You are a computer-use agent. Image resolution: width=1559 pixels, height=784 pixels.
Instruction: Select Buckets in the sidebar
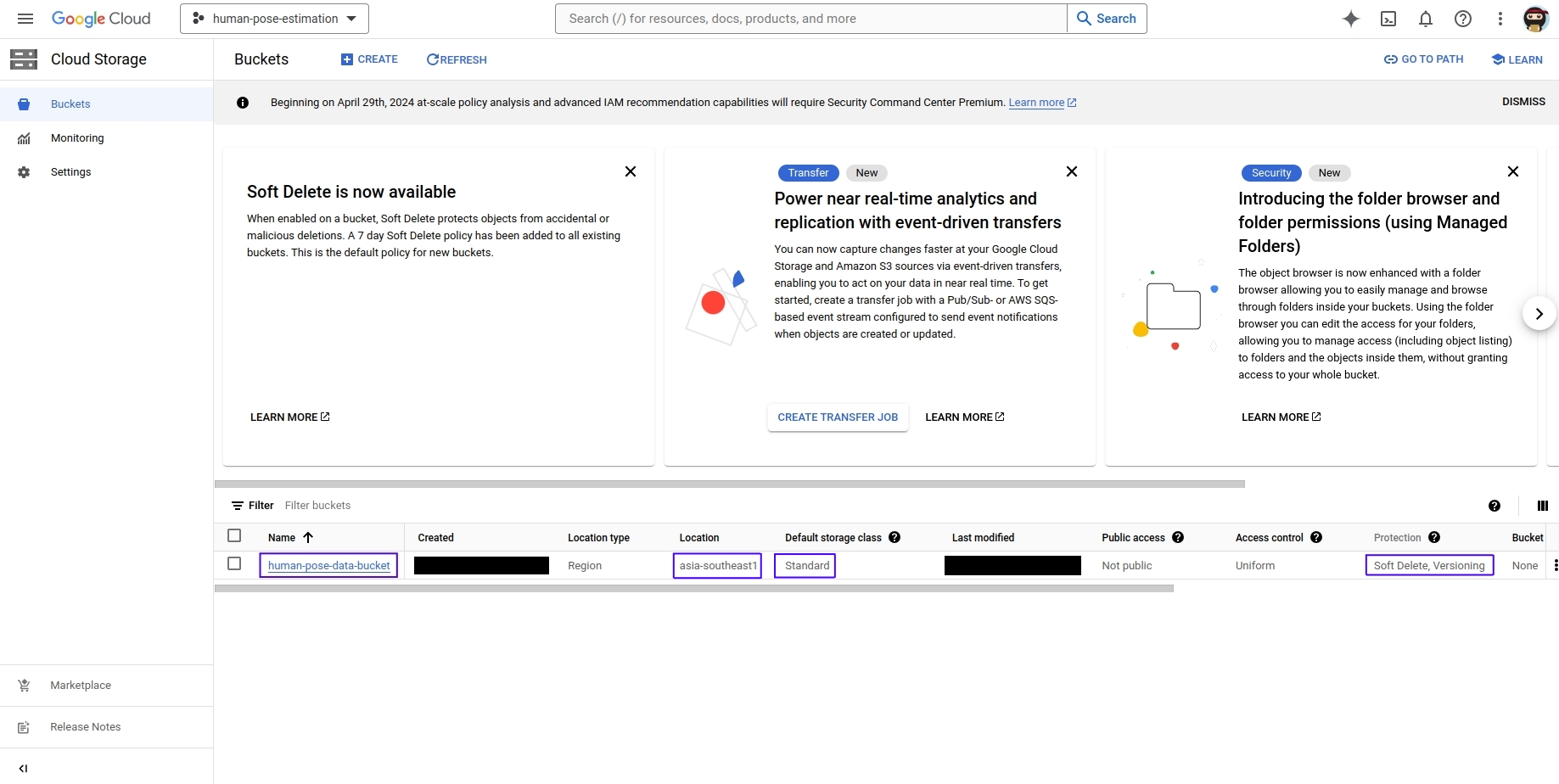coord(106,104)
